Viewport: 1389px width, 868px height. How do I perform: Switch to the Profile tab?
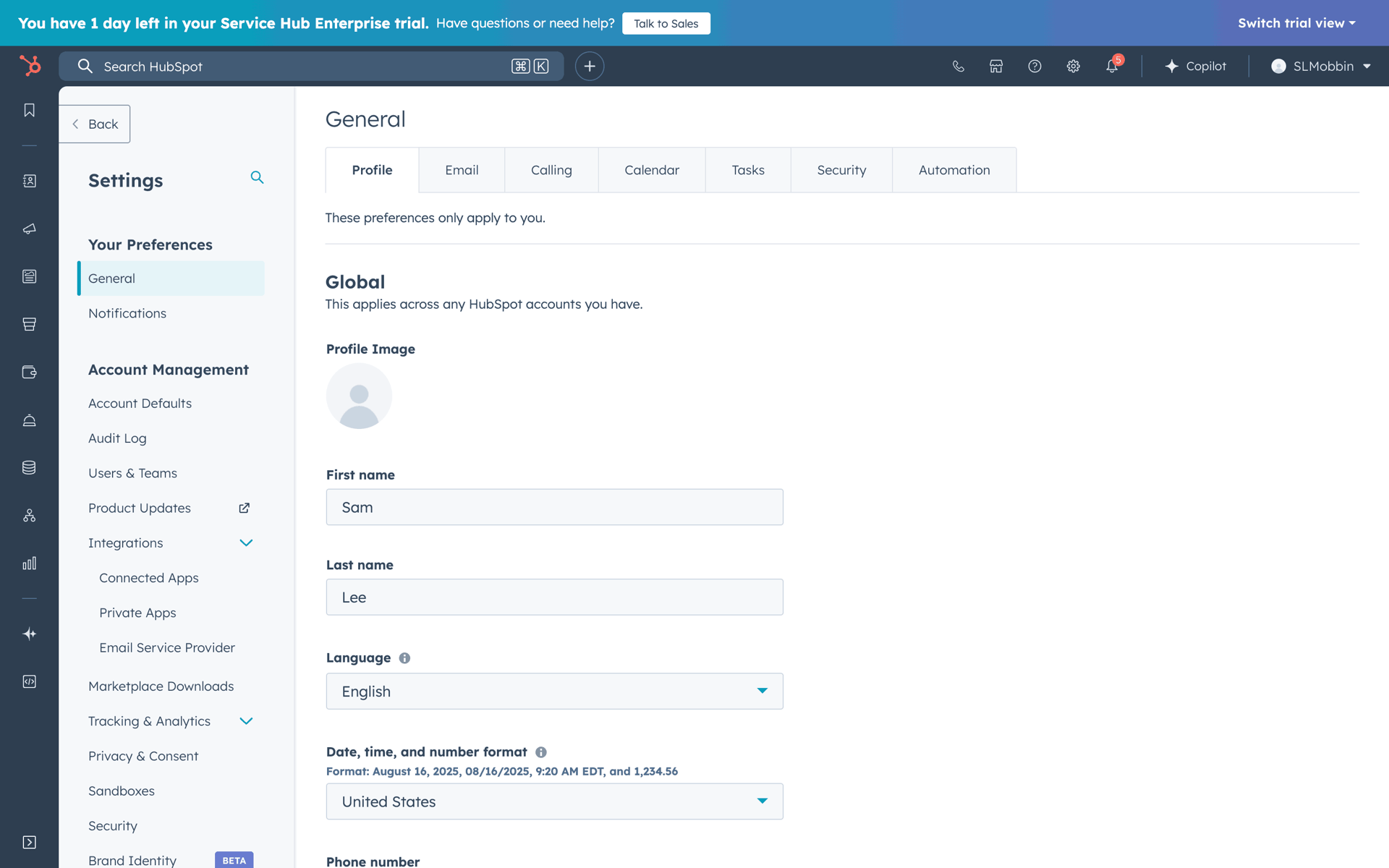pos(372,170)
